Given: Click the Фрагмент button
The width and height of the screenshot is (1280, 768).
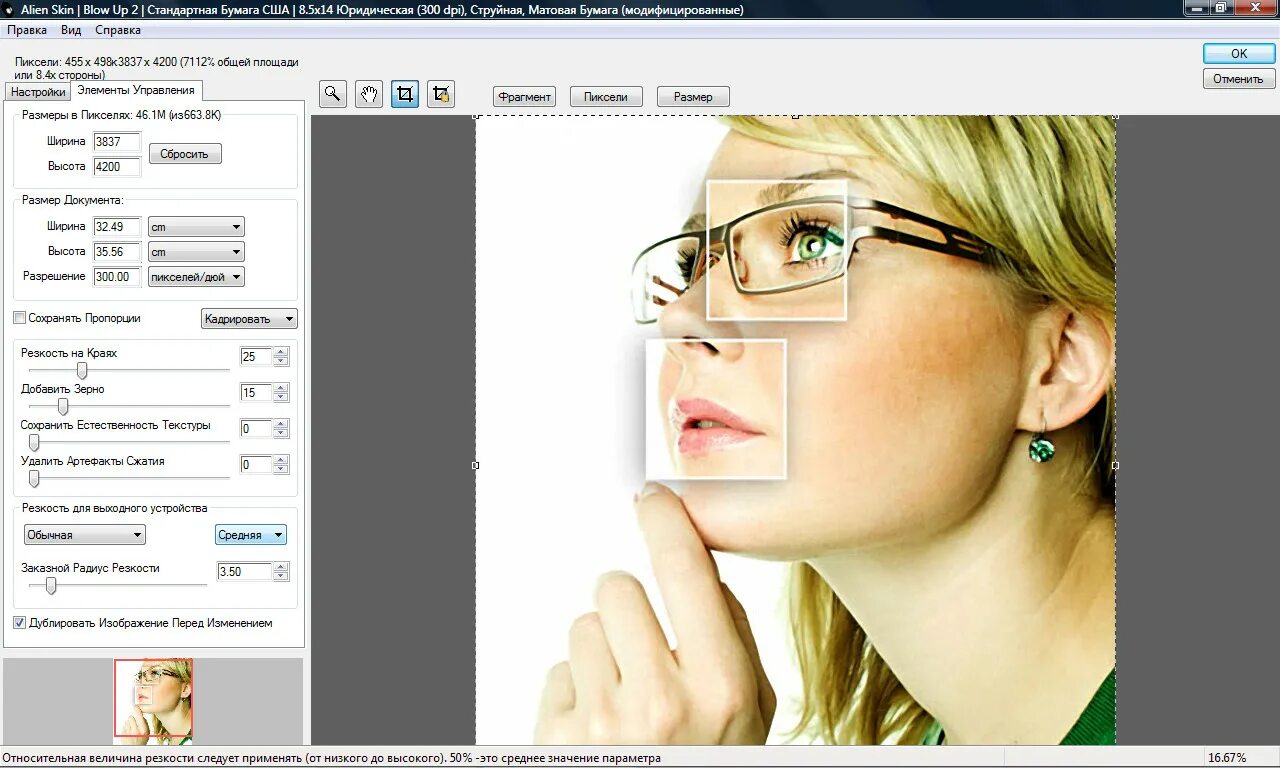Looking at the screenshot, I should tap(524, 97).
